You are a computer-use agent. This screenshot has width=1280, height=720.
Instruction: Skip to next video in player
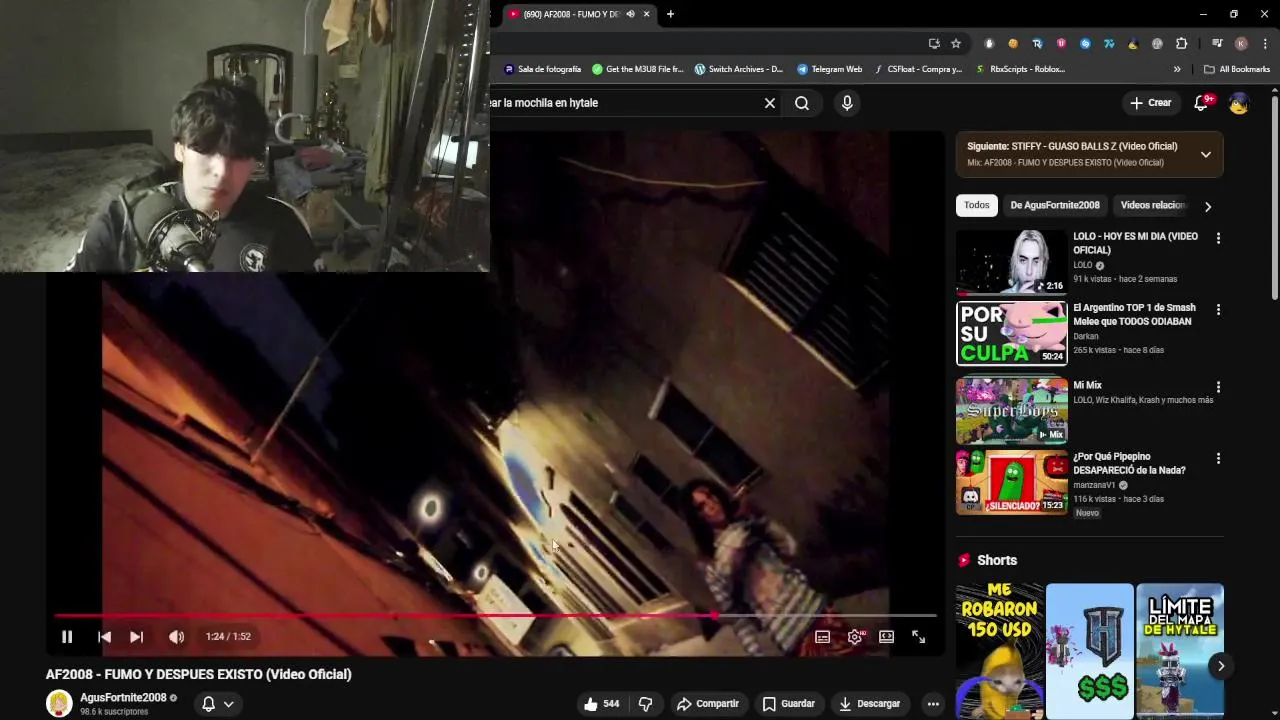[137, 636]
